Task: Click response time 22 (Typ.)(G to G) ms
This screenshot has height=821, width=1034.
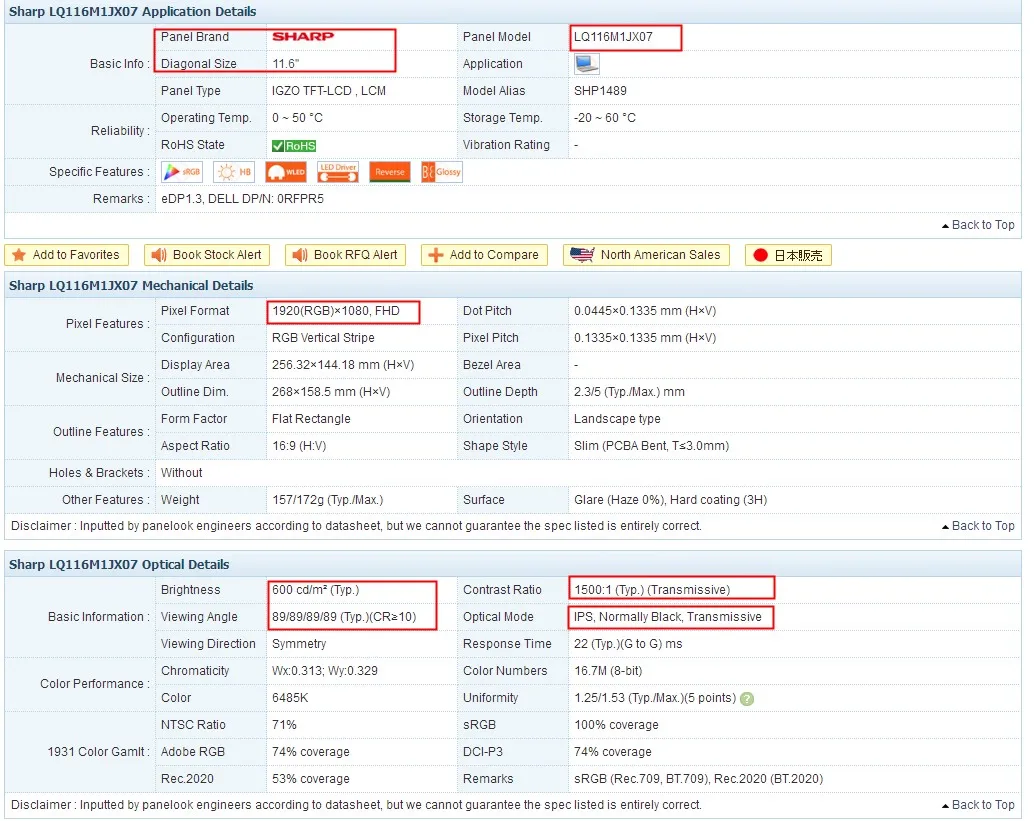Action: pyautogui.click(x=628, y=644)
